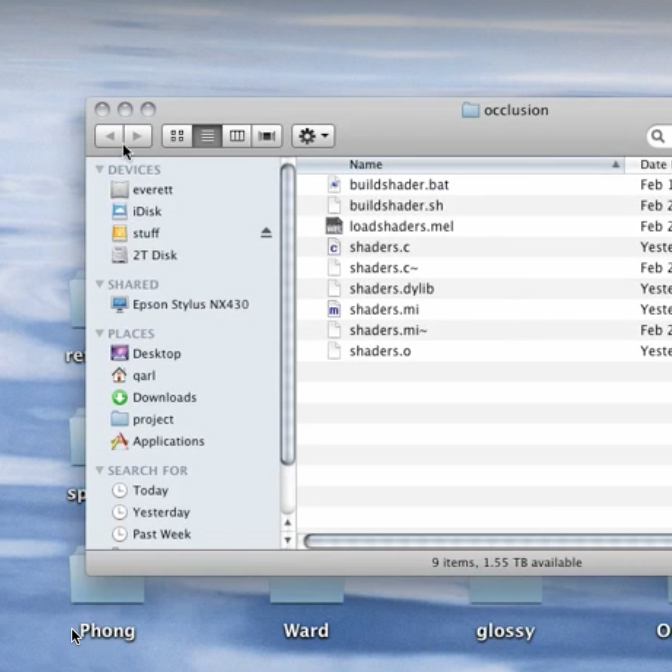Select the loadshaders.mel file icon
The image size is (672, 672).
coord(334,226)
